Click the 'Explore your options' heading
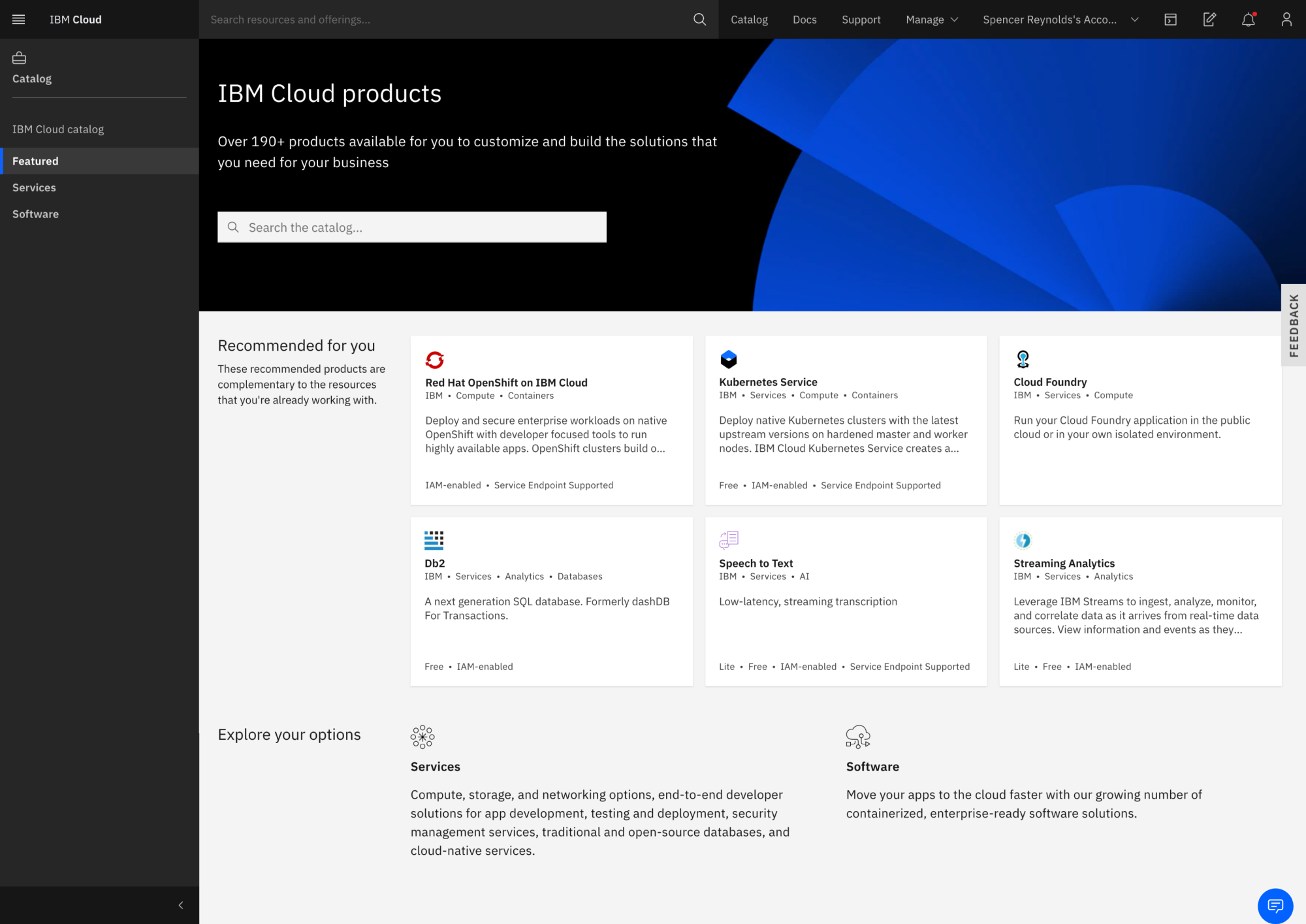This screenshot has width=1306, height=924. point(289,735)
